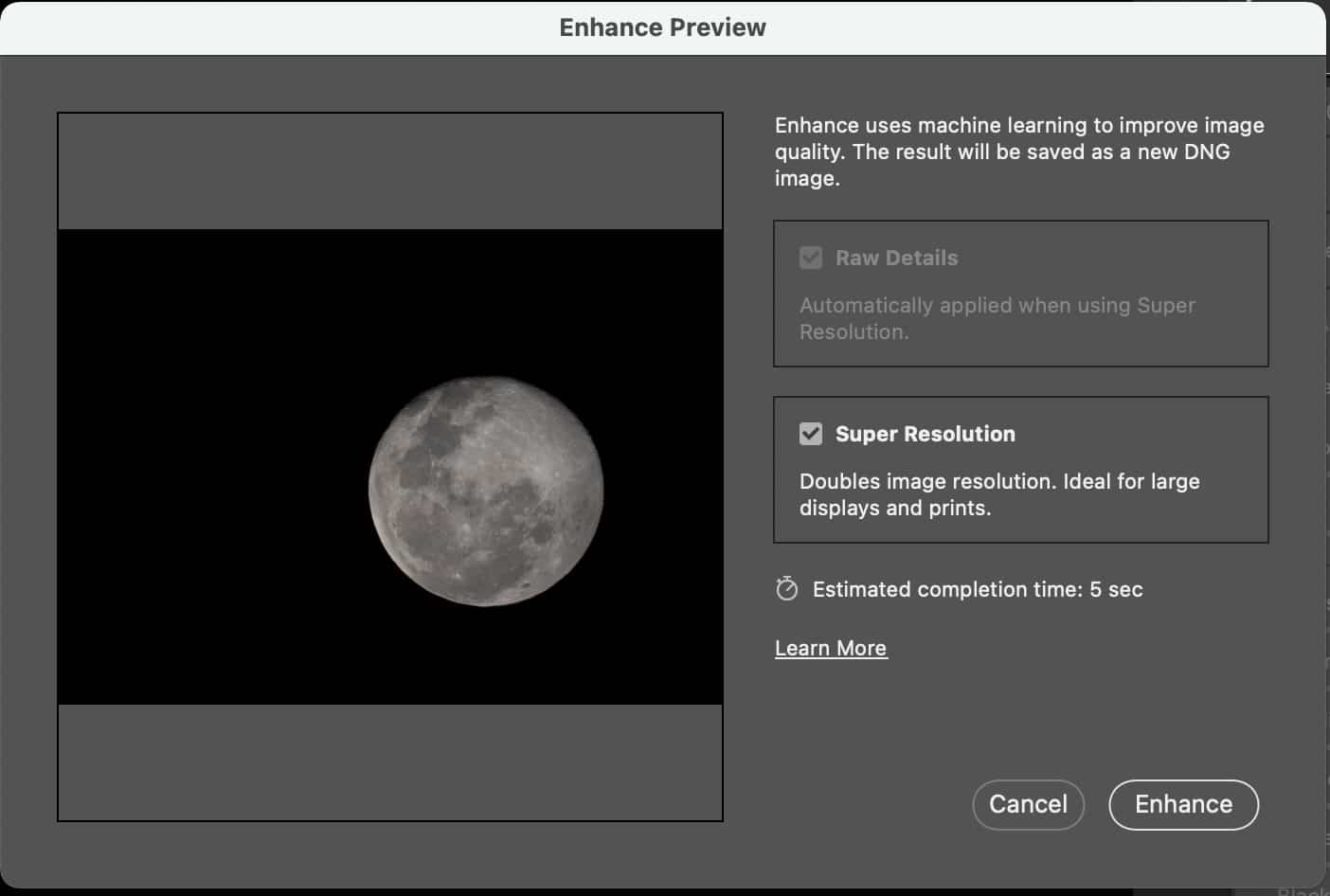
Task: Click the stopwatch icon beside completion time
Action: (x=785, y=589)
